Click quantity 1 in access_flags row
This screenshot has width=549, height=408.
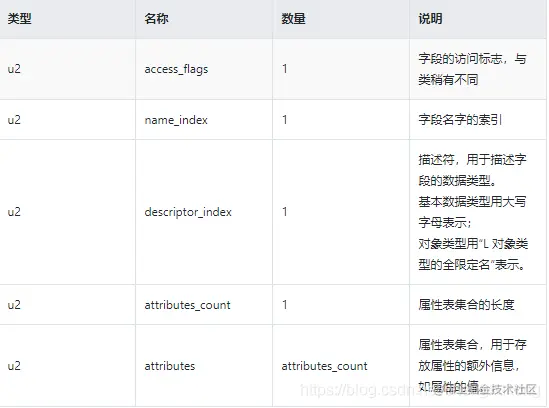[285, 69]
